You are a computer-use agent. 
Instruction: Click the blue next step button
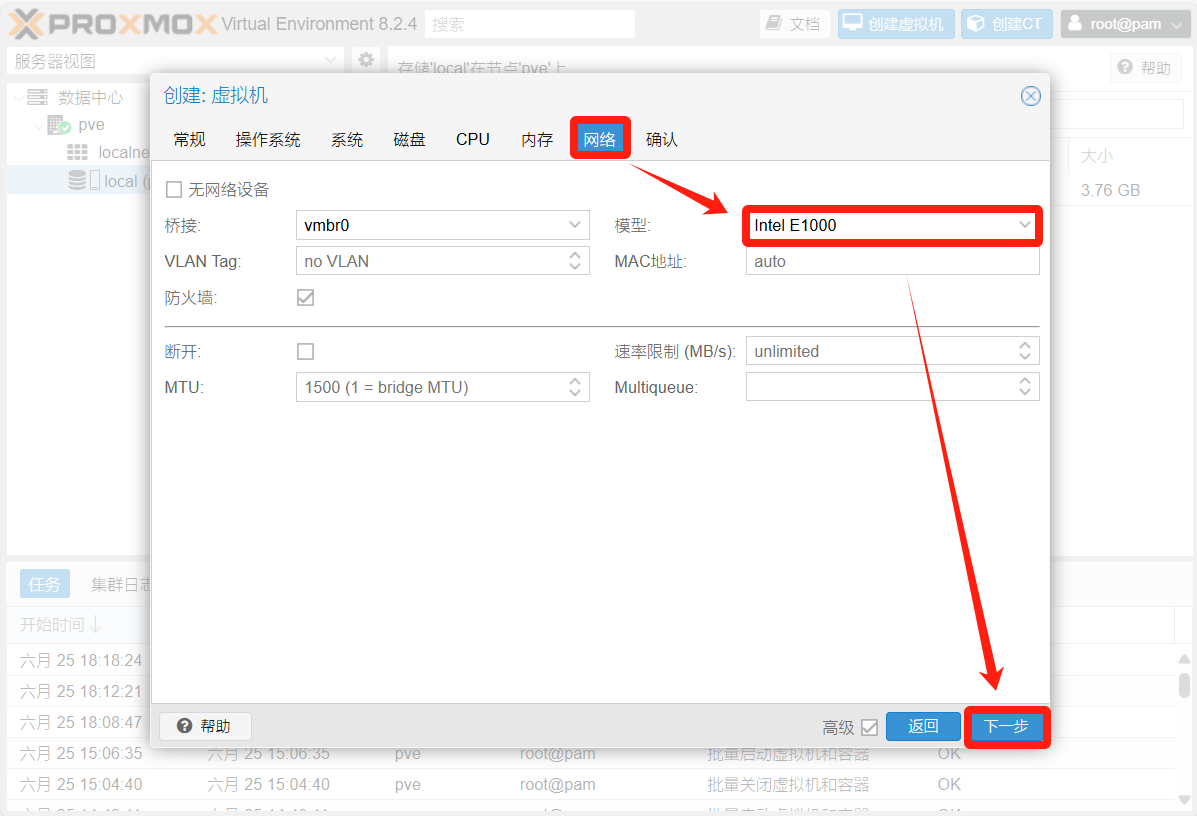1006,727
